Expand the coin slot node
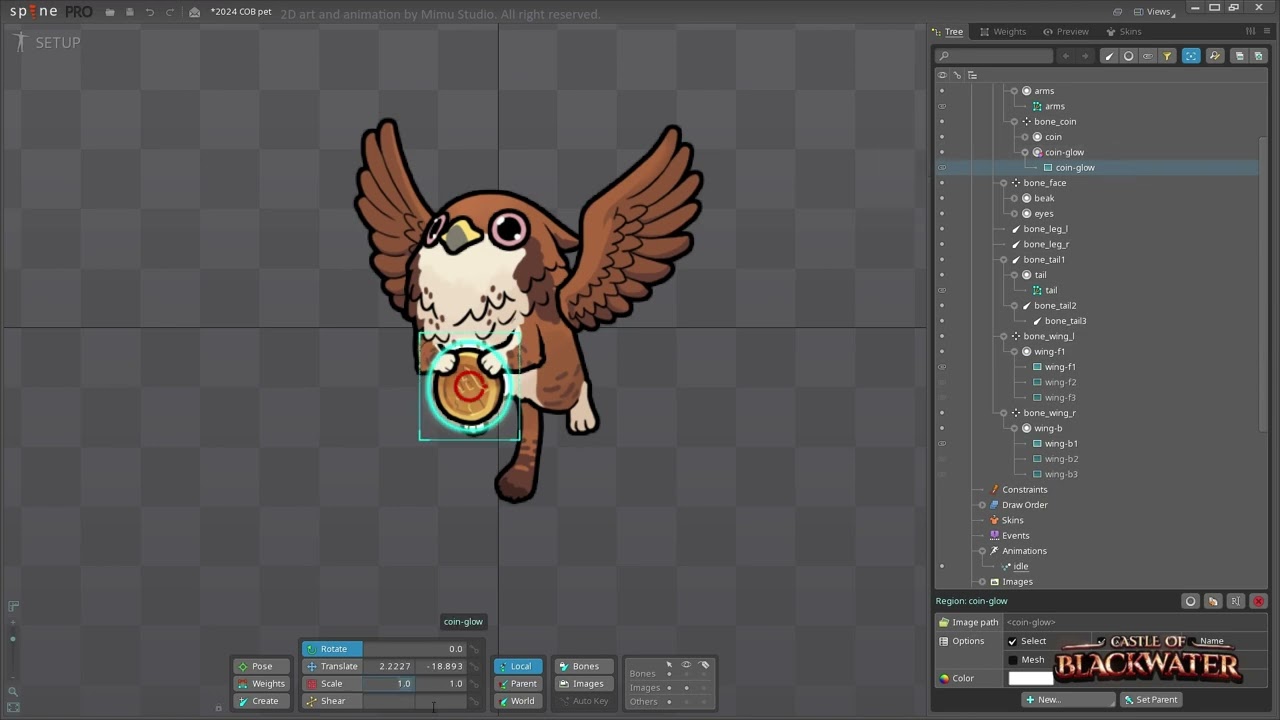 point(1025,137)
